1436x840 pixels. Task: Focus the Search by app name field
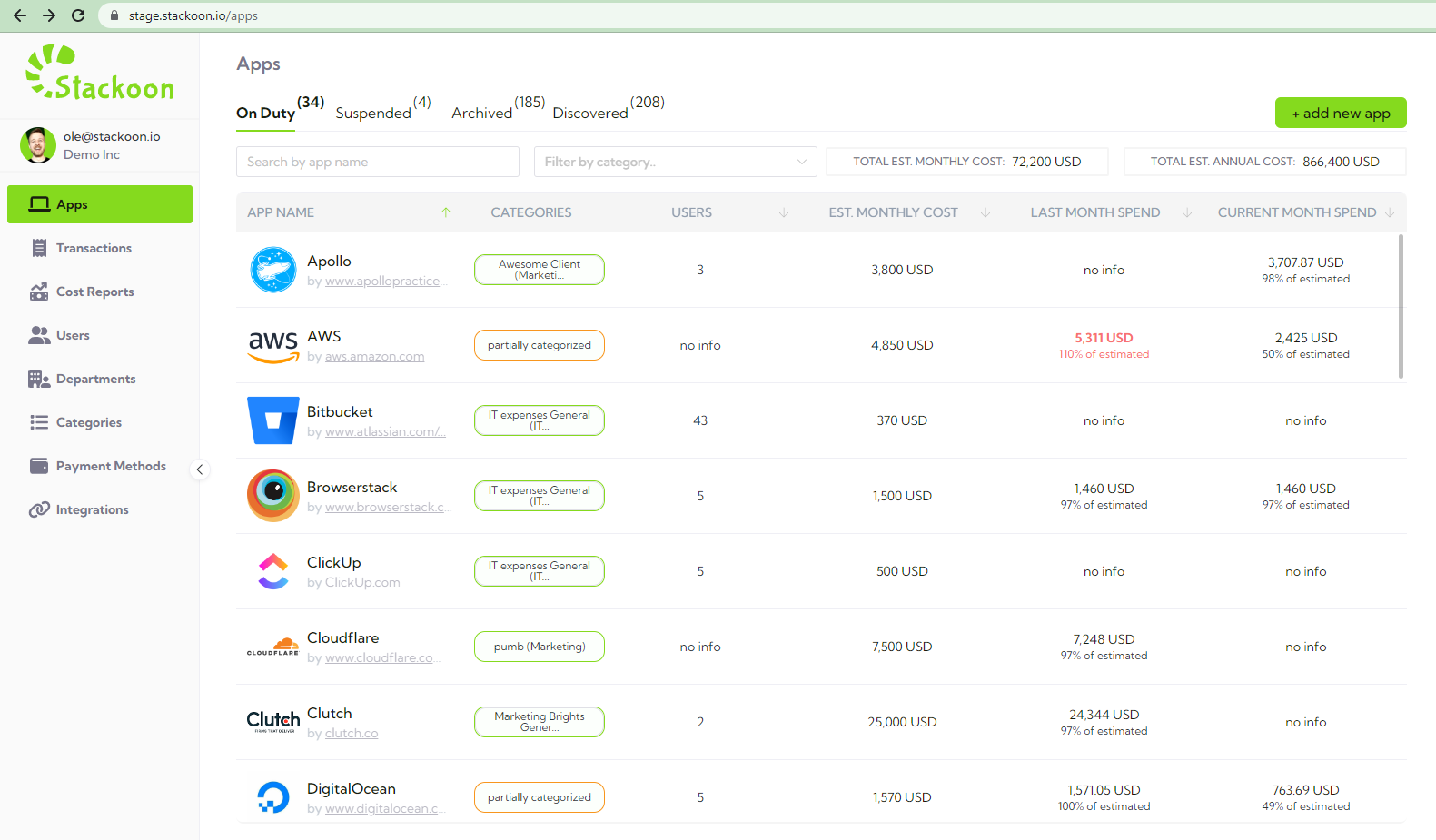[378, 162]
